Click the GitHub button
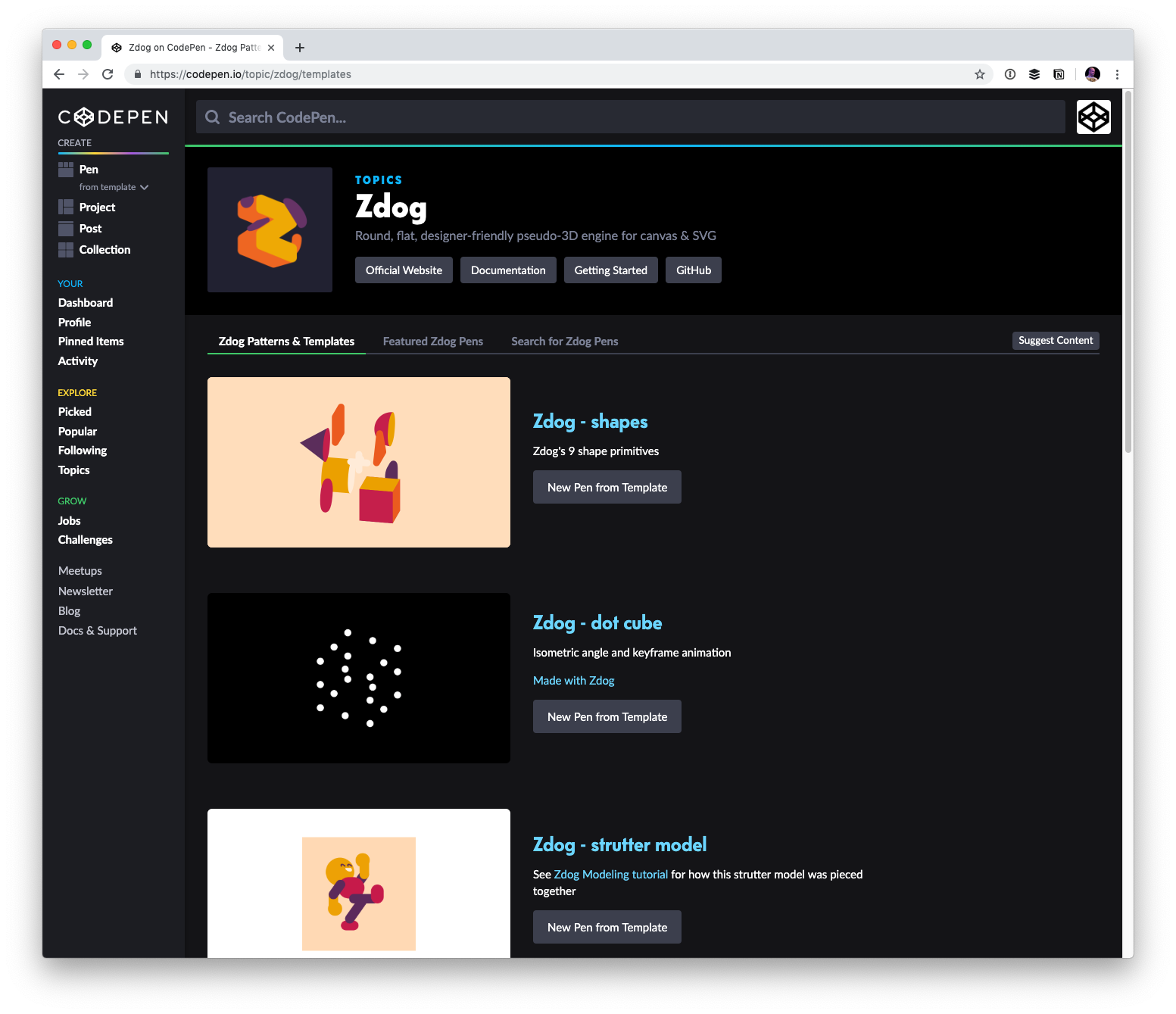The height and width of the screenshot is (1014, 1176). 694,270
